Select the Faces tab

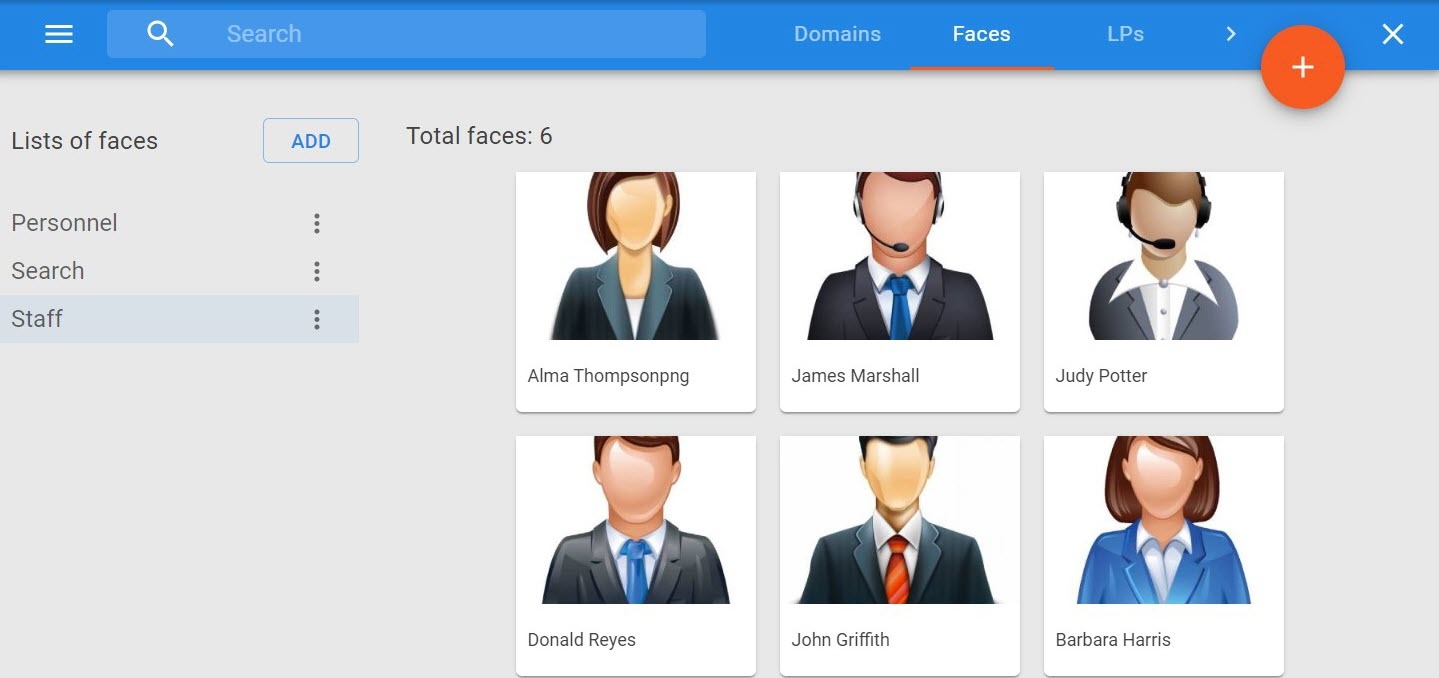[x=981, y=34]
